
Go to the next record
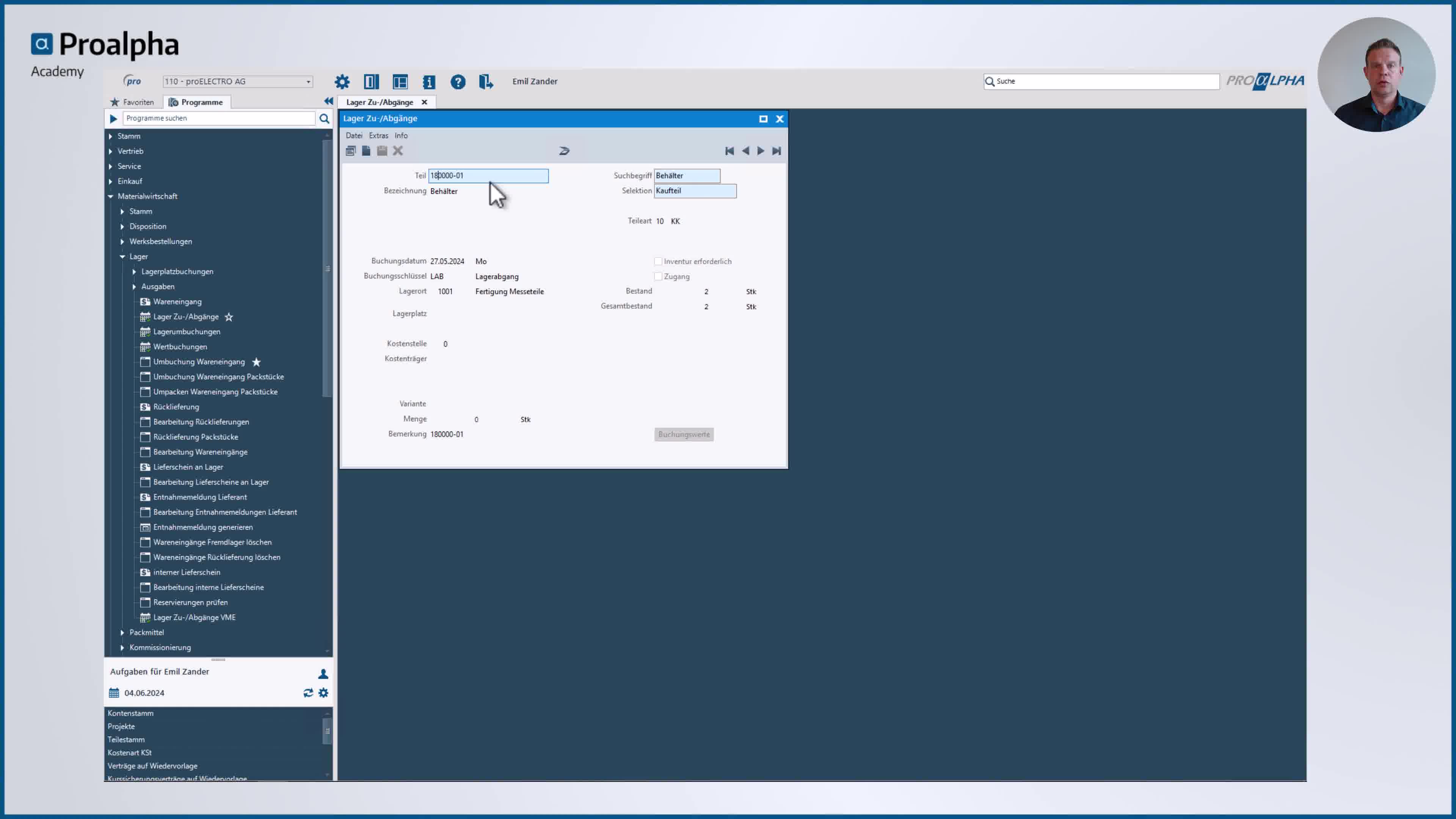[761, 151]
